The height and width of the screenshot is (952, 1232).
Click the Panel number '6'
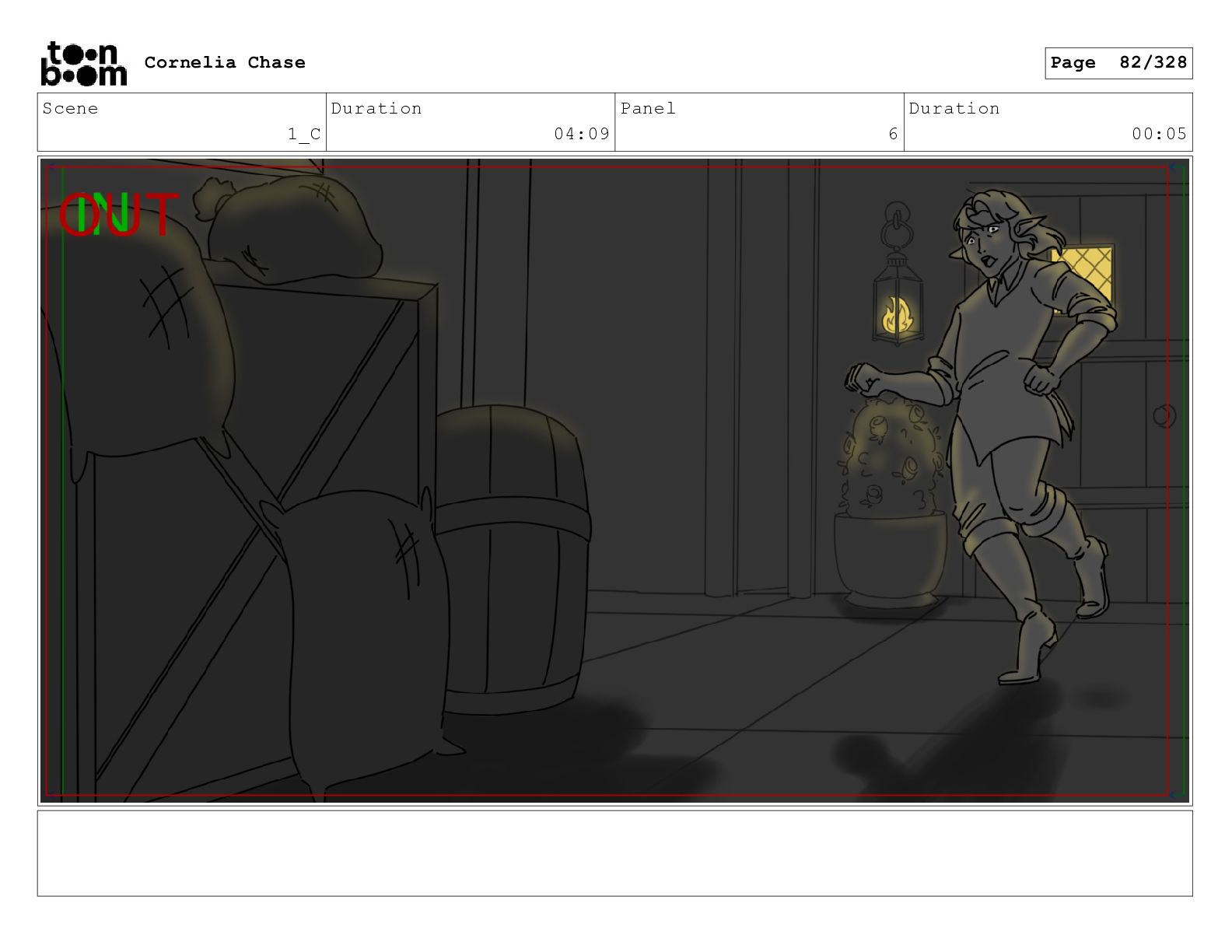click(894, 134)
